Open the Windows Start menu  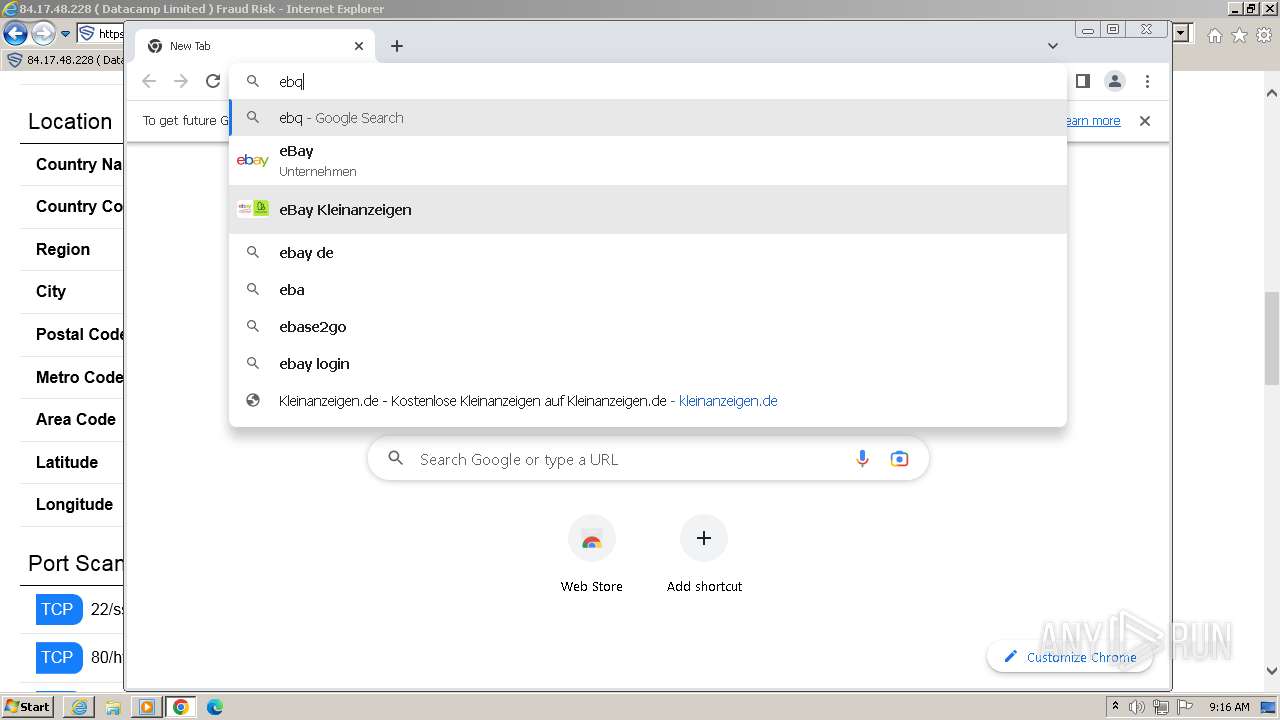pyautogui.click(x=28, y=706)
